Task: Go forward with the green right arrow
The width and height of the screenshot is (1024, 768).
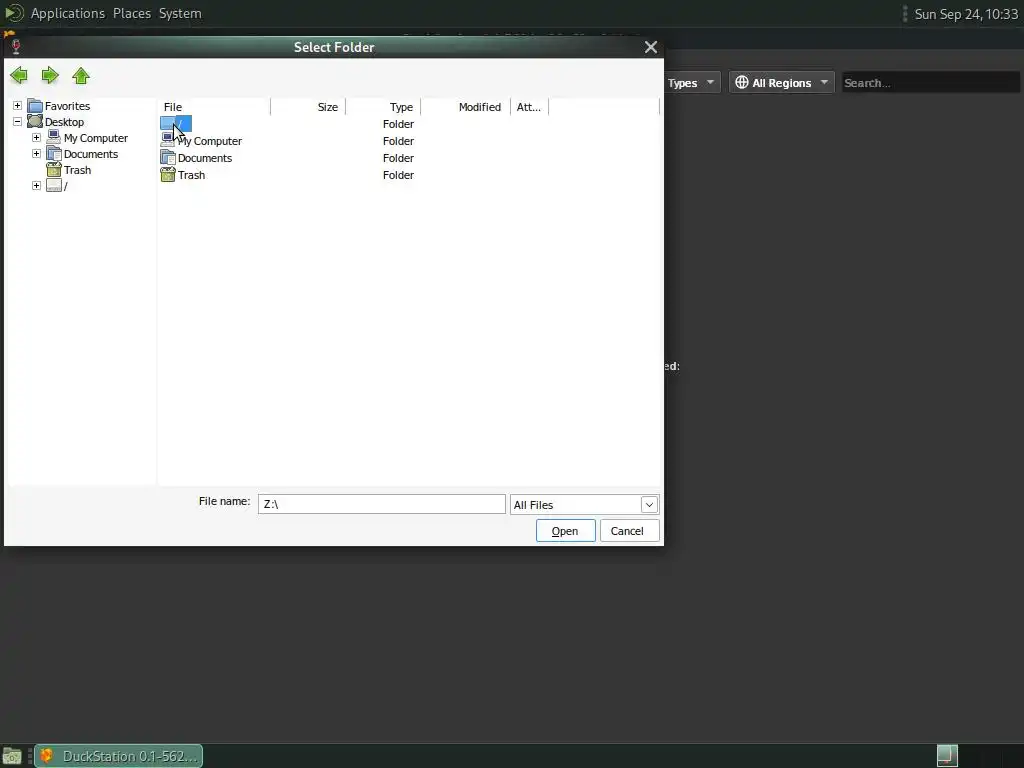Action: tap(50, 76)
